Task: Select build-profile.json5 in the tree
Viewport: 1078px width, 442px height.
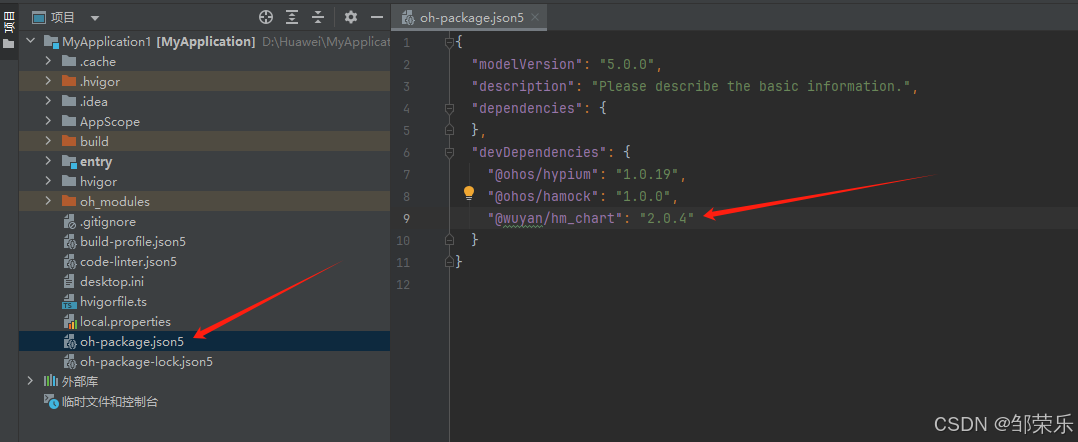Action: click(133, 242)
